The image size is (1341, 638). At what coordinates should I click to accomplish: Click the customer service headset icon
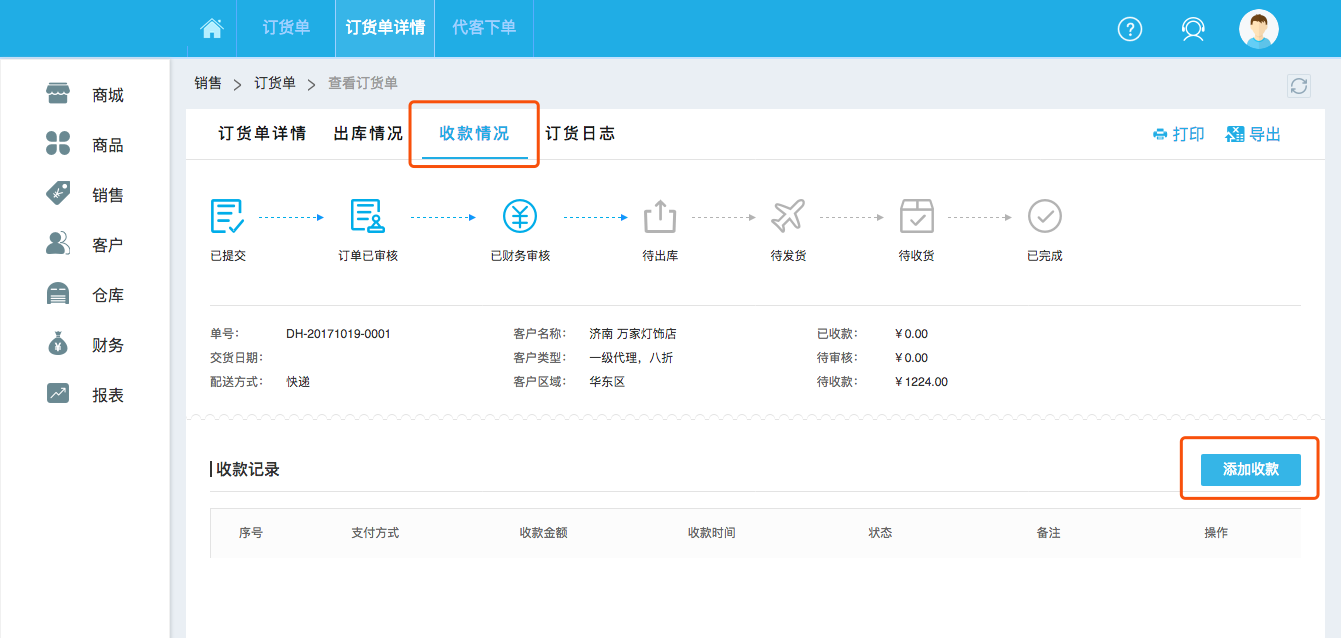pyautogui.click(x=1192, y=29)
